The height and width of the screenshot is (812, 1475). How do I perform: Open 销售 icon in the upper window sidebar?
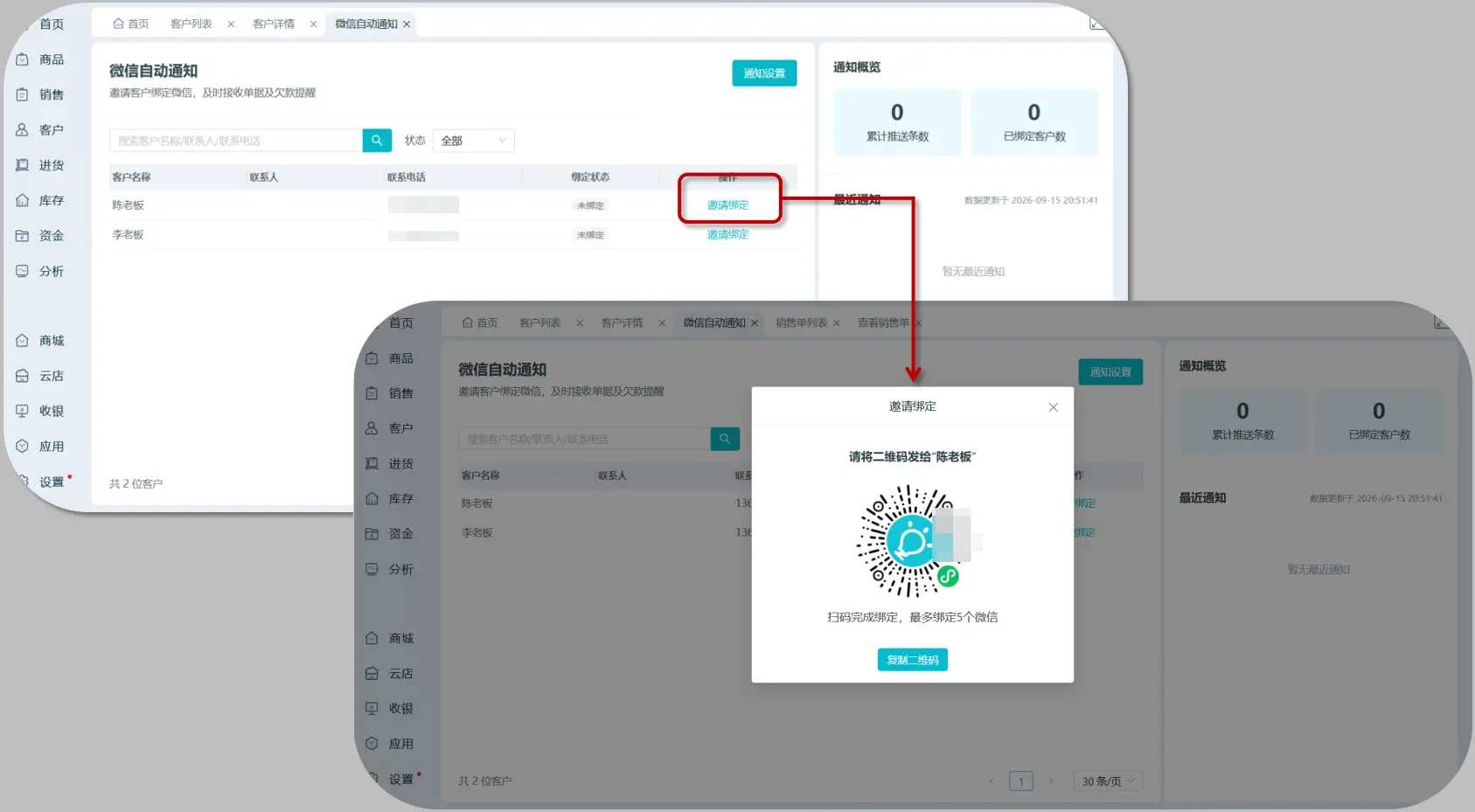pos(23,94)
